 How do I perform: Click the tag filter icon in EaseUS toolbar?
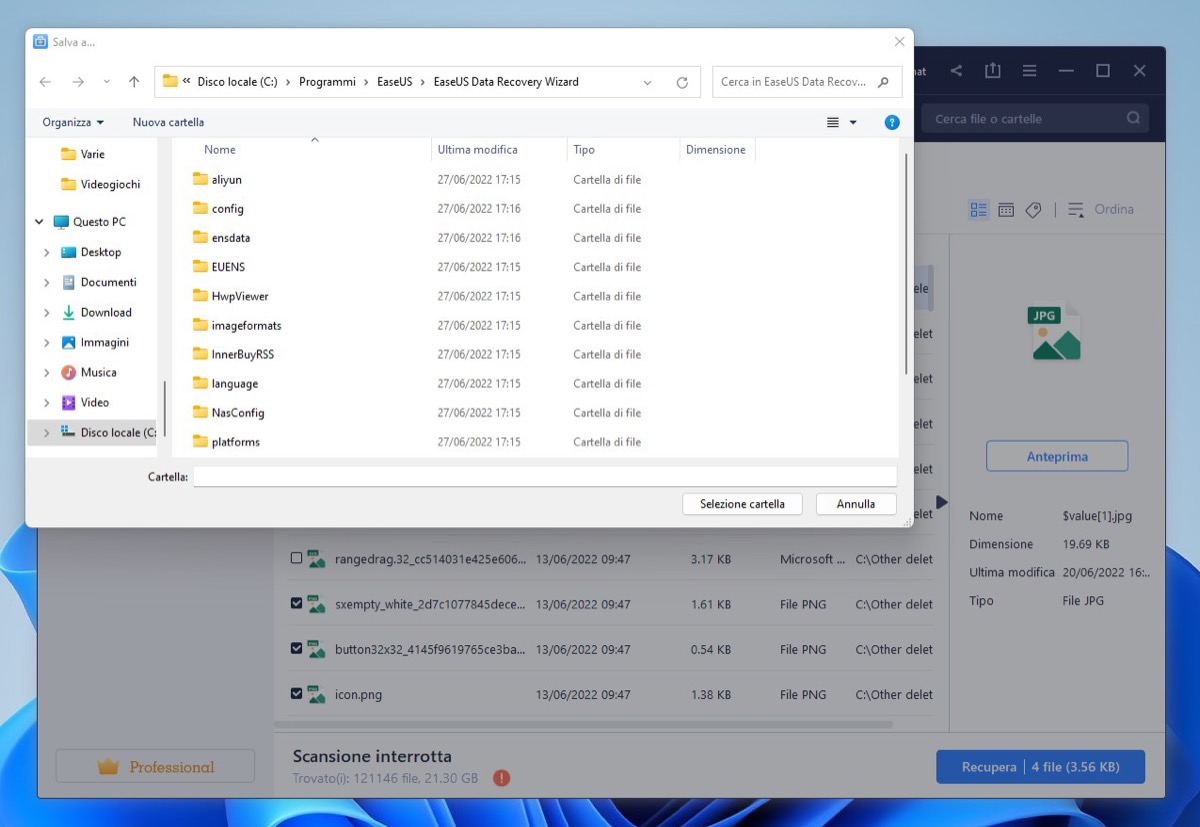coord(1033,209)
